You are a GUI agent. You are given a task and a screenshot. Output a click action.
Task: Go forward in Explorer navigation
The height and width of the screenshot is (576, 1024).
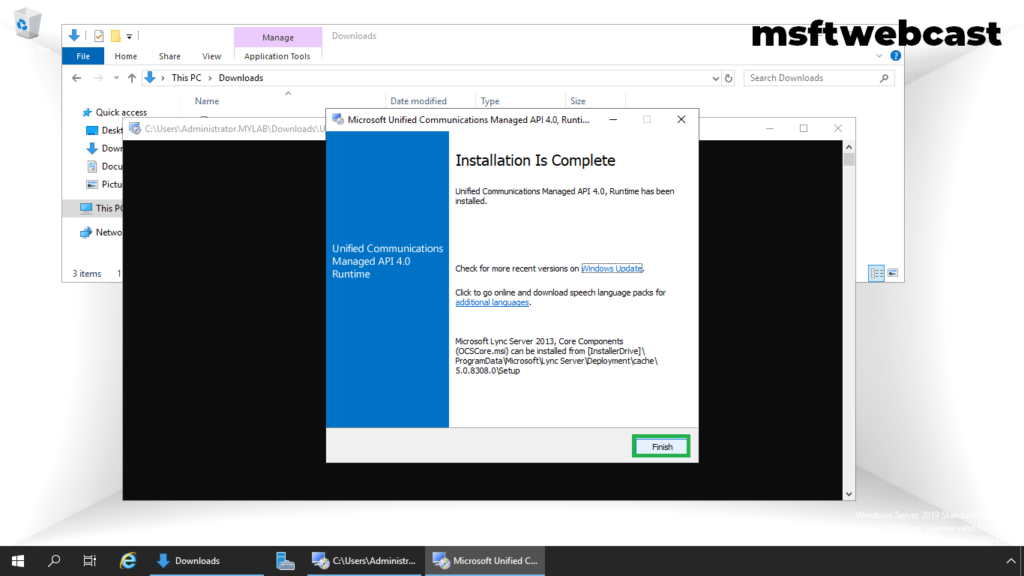(x=98, y=78)
